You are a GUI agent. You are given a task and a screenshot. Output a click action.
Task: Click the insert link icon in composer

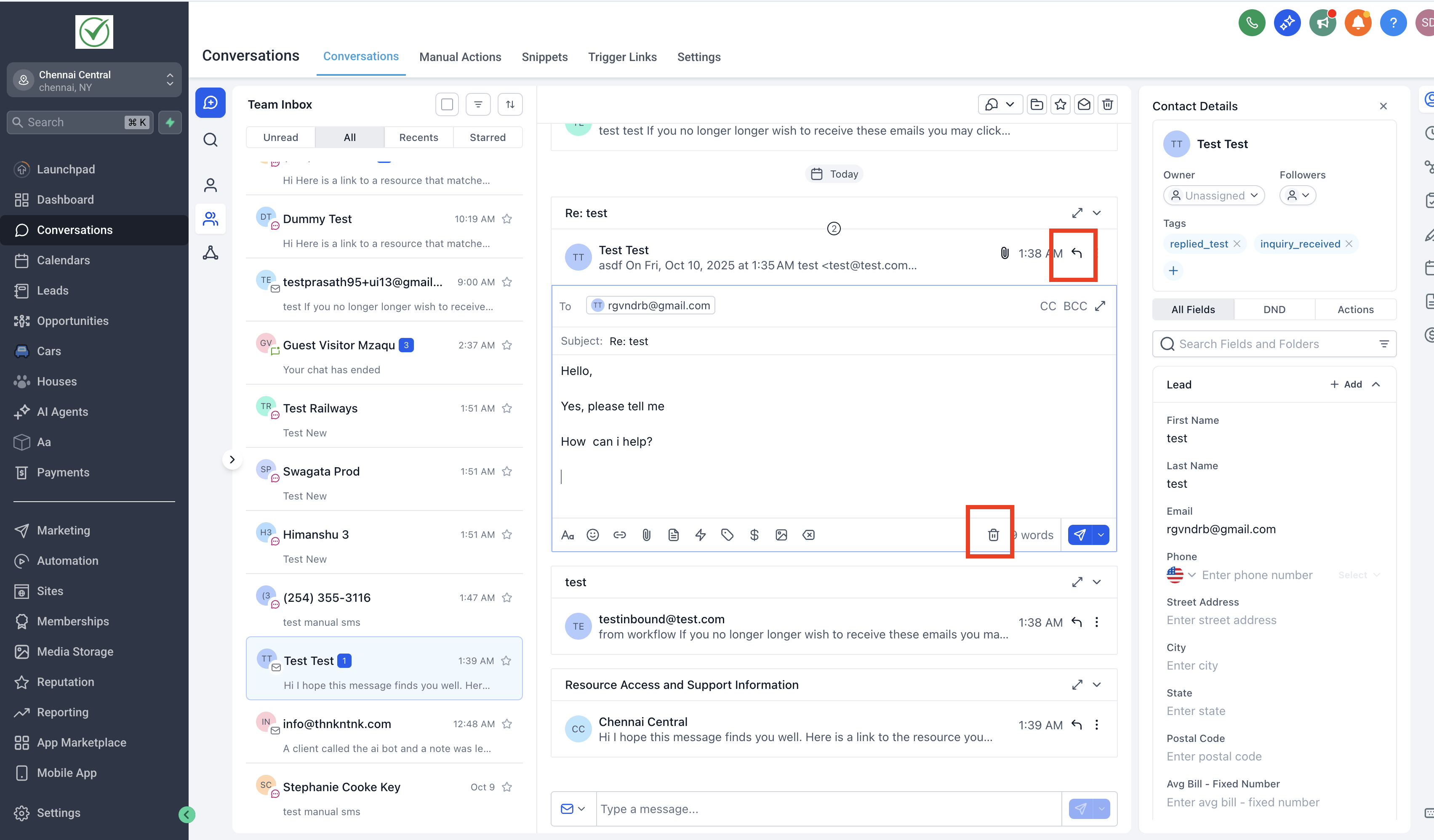tap(619, 534)
